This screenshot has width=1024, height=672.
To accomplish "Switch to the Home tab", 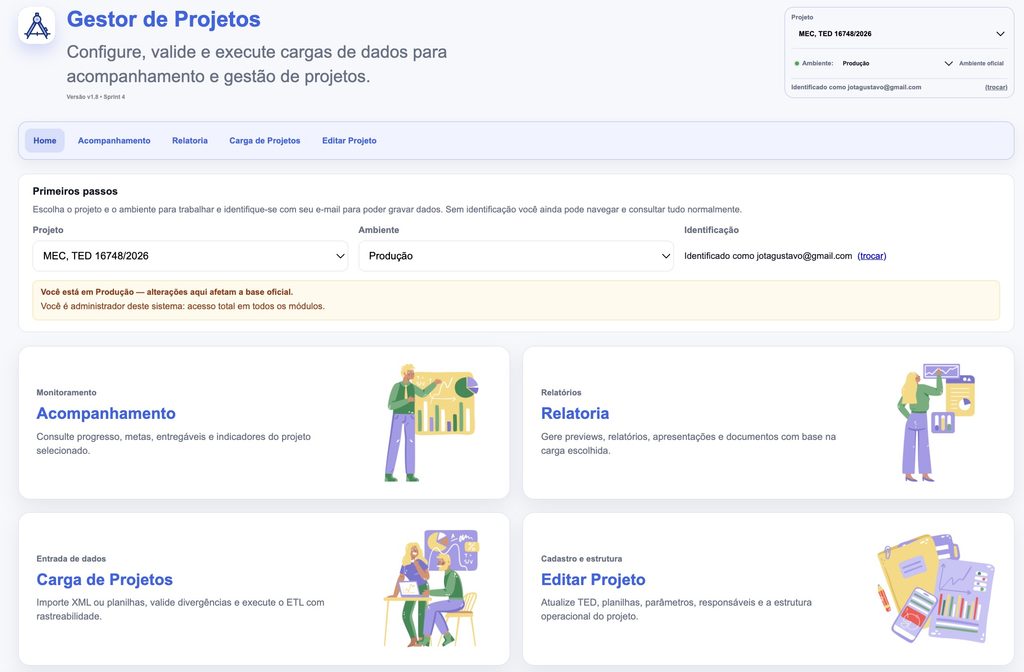I will [45, 140].
